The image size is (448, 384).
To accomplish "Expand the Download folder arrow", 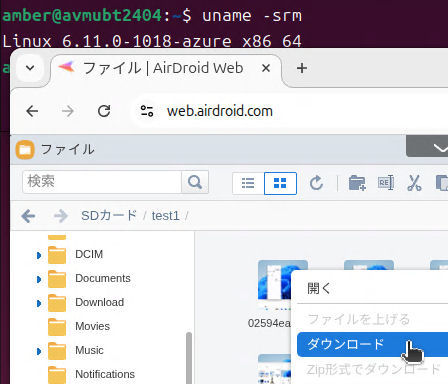I will (x=39, y=303).
